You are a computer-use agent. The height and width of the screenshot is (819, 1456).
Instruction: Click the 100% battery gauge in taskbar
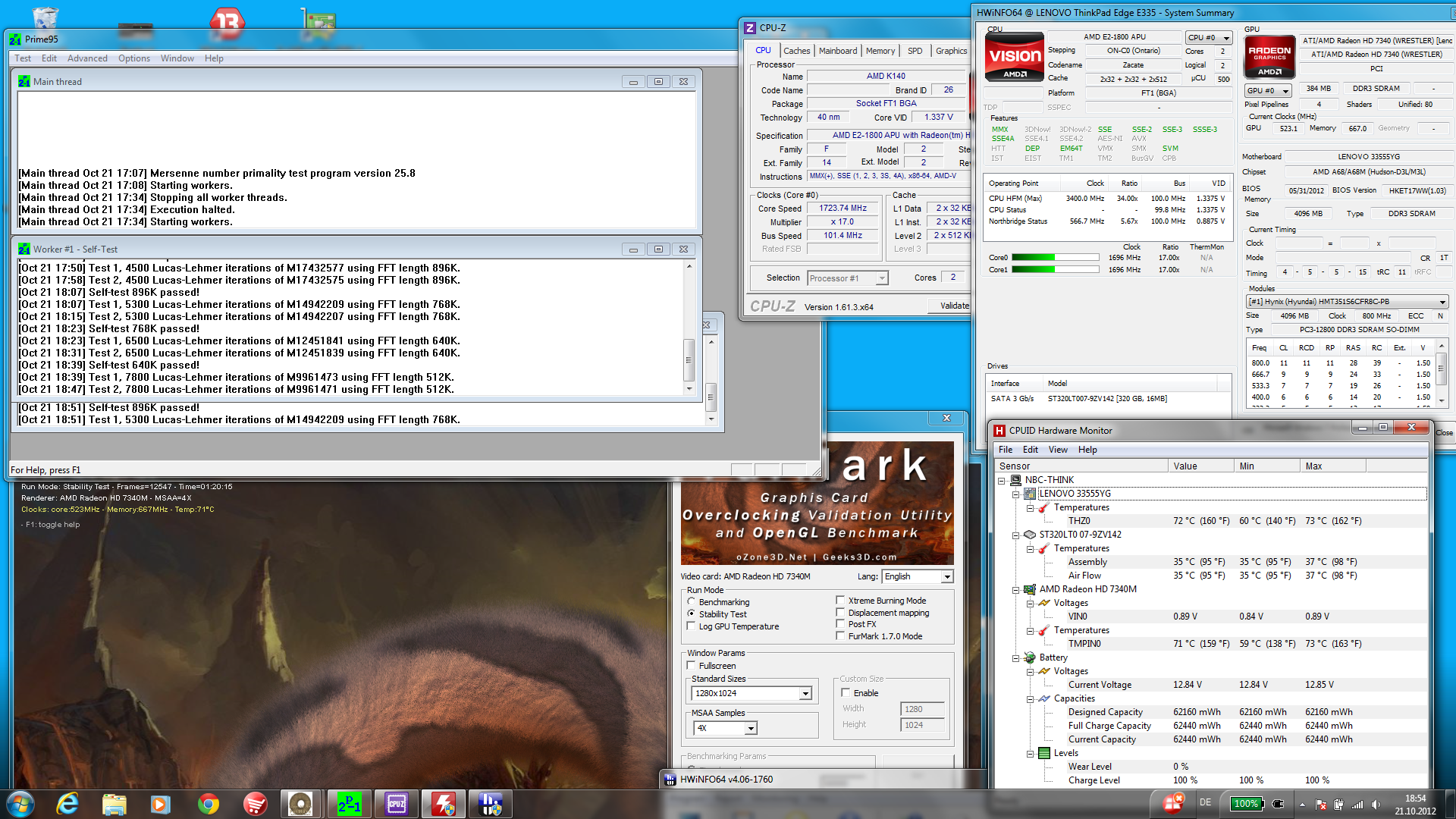click(1247, 804)
